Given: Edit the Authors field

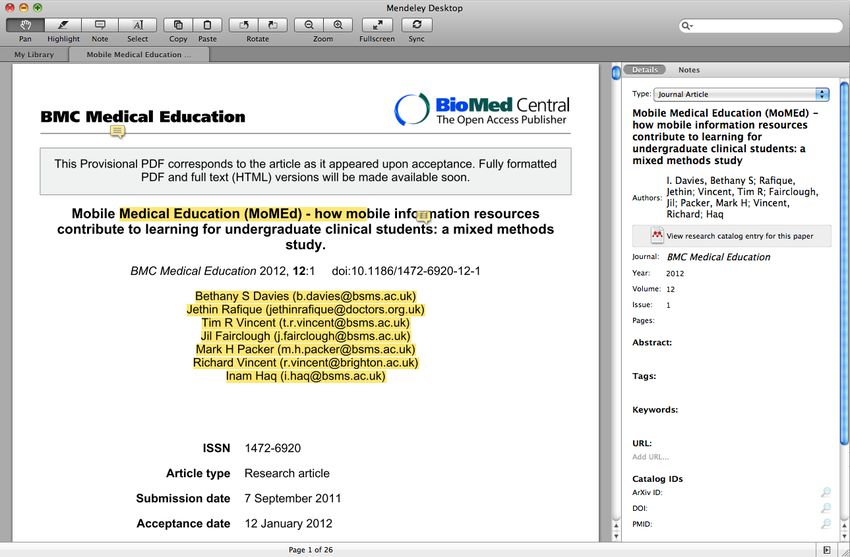Looking at the screenshot, I should pyautogui.click(x=742, y=197).
